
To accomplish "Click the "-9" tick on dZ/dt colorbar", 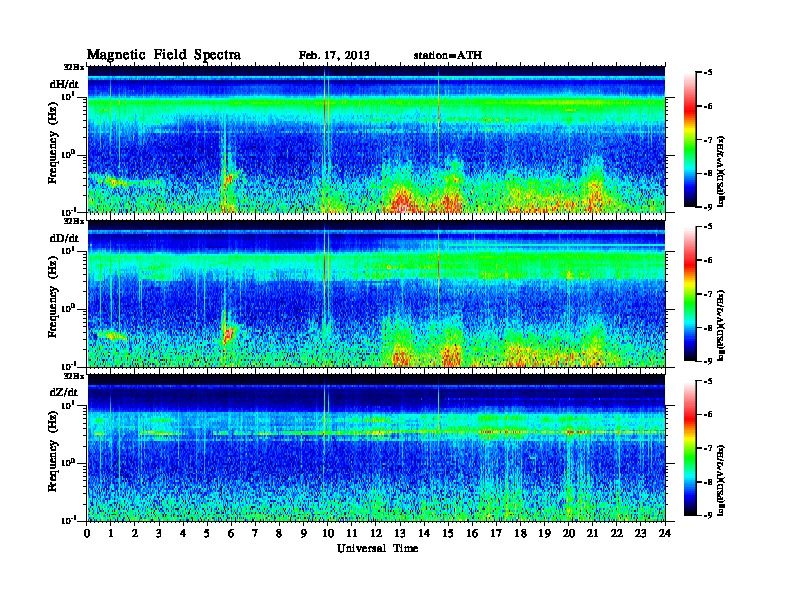I will [707, 515].
